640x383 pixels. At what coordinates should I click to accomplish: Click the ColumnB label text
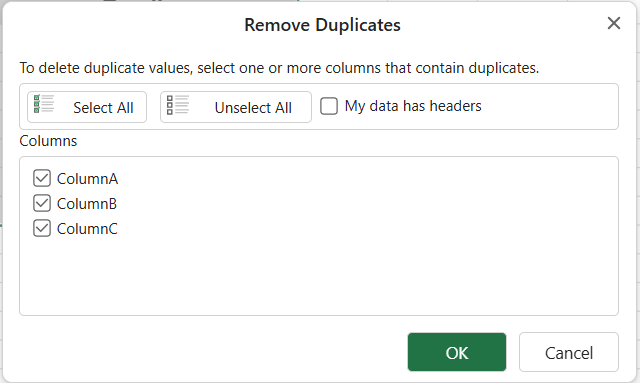[x=87, y=204]
